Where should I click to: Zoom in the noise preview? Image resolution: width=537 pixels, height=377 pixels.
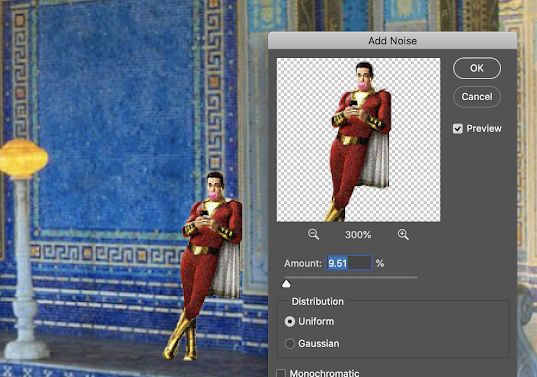tap(403, 235)
